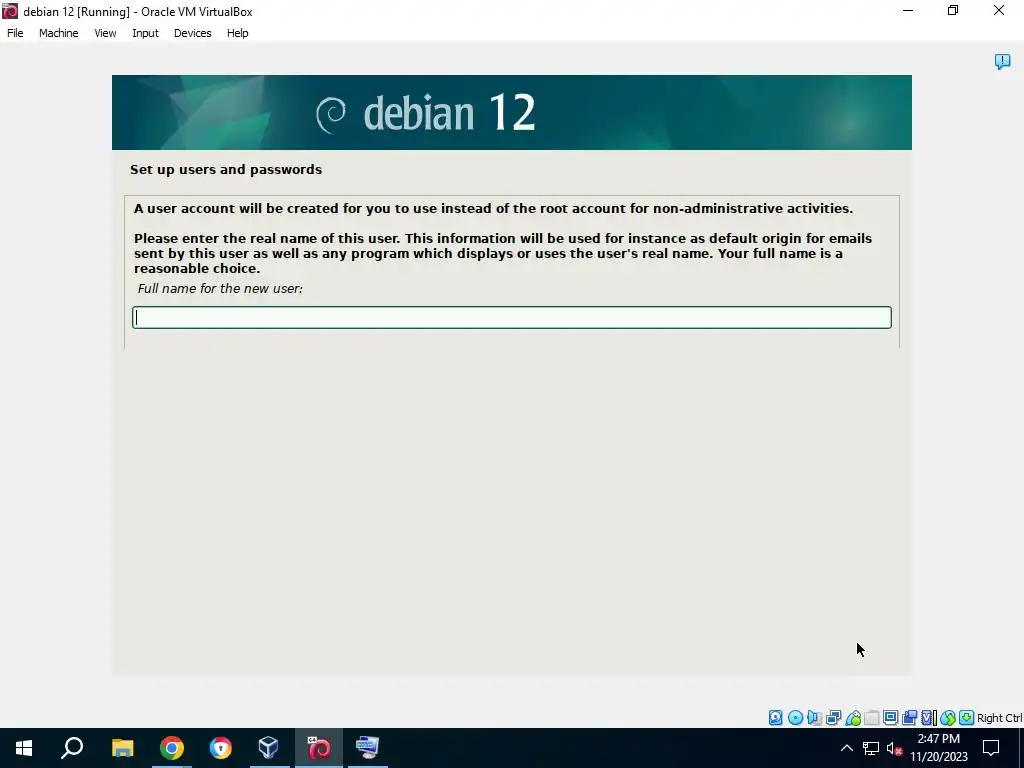1024x768 pixels.
Task: Open the Help menu
Action: tap(238, 33)
